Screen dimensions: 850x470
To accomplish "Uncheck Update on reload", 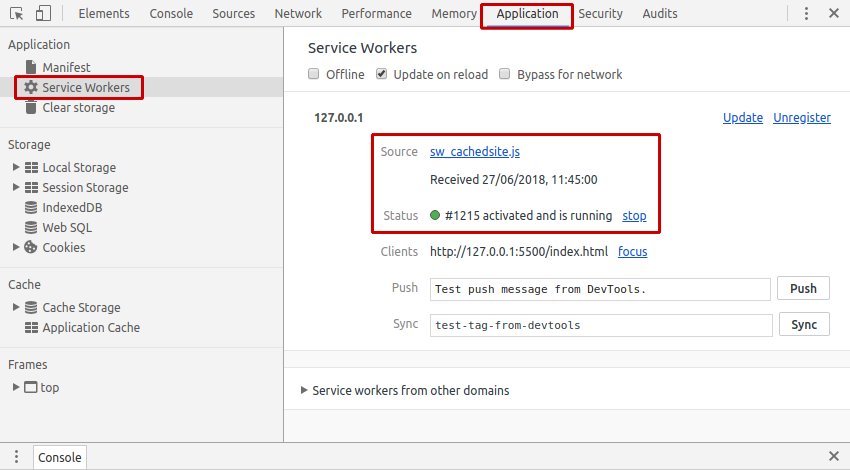I will coord(382,74).
